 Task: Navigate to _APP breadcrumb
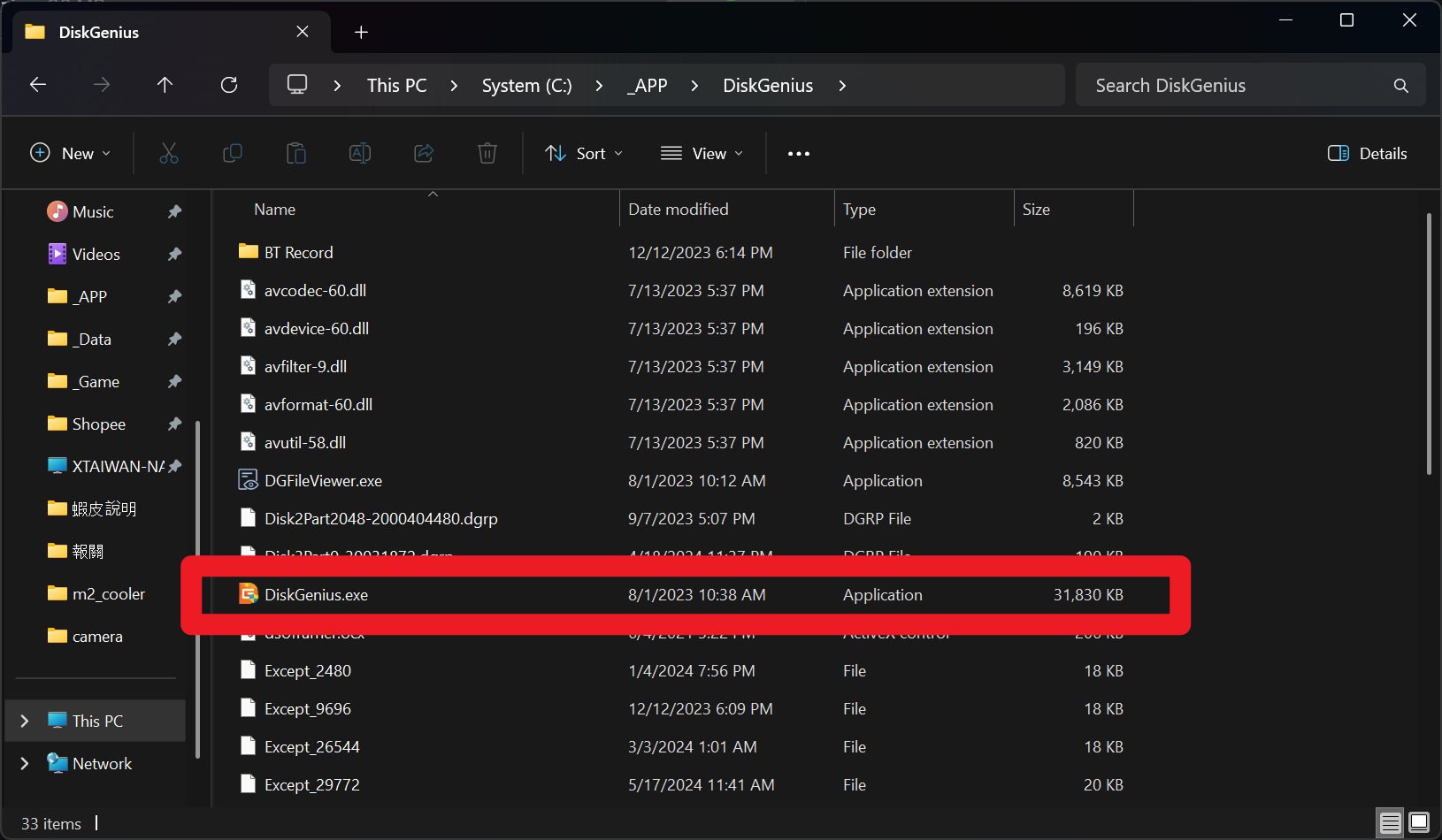tap(648, 86)
